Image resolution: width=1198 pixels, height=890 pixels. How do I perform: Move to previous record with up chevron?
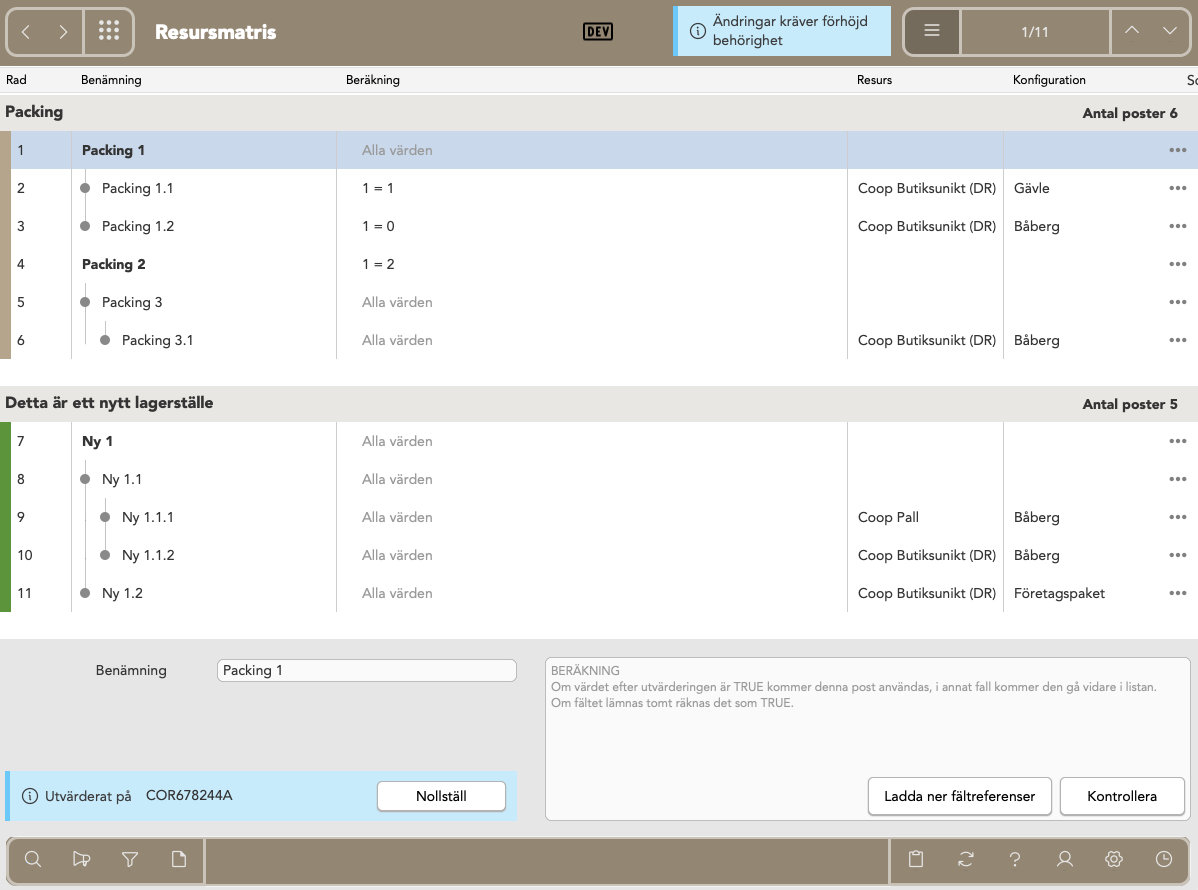[x=1132, y=31]
